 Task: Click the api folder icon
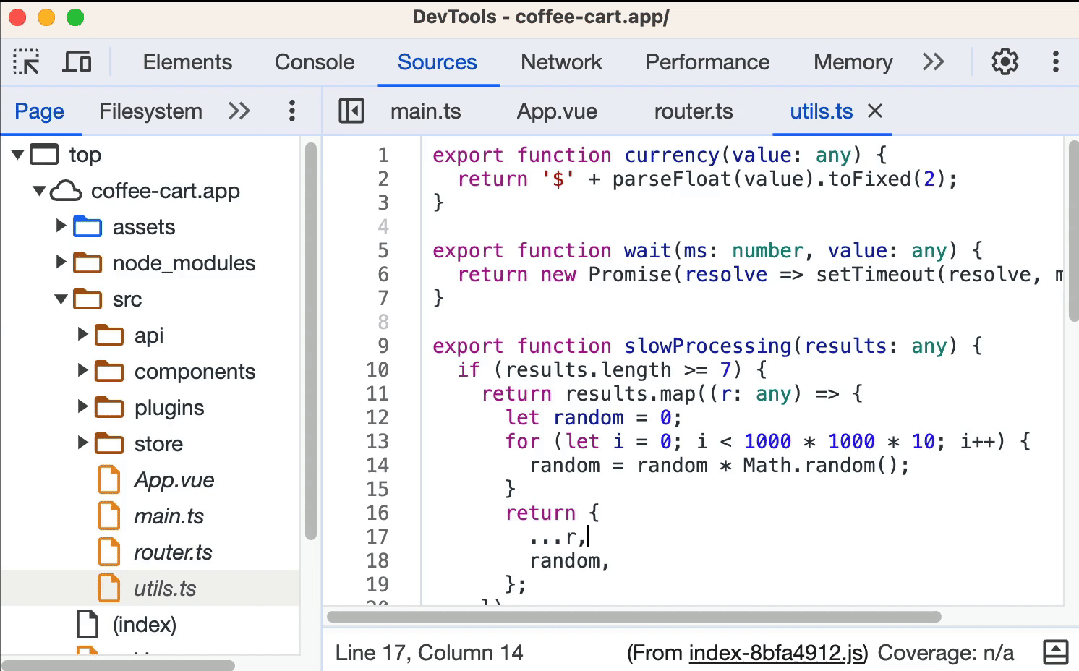pyautogui.click(x=109, y=334)
